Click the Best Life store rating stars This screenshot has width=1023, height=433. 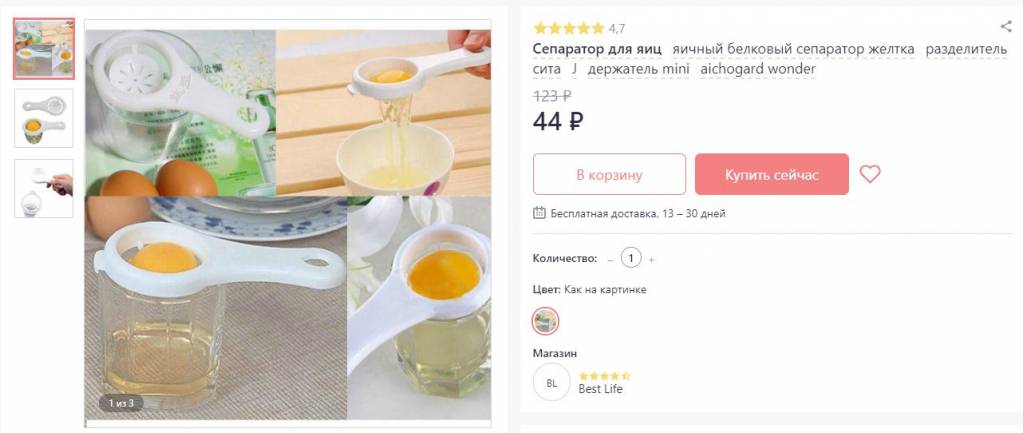pyautogui.click(x=604, y=376)
